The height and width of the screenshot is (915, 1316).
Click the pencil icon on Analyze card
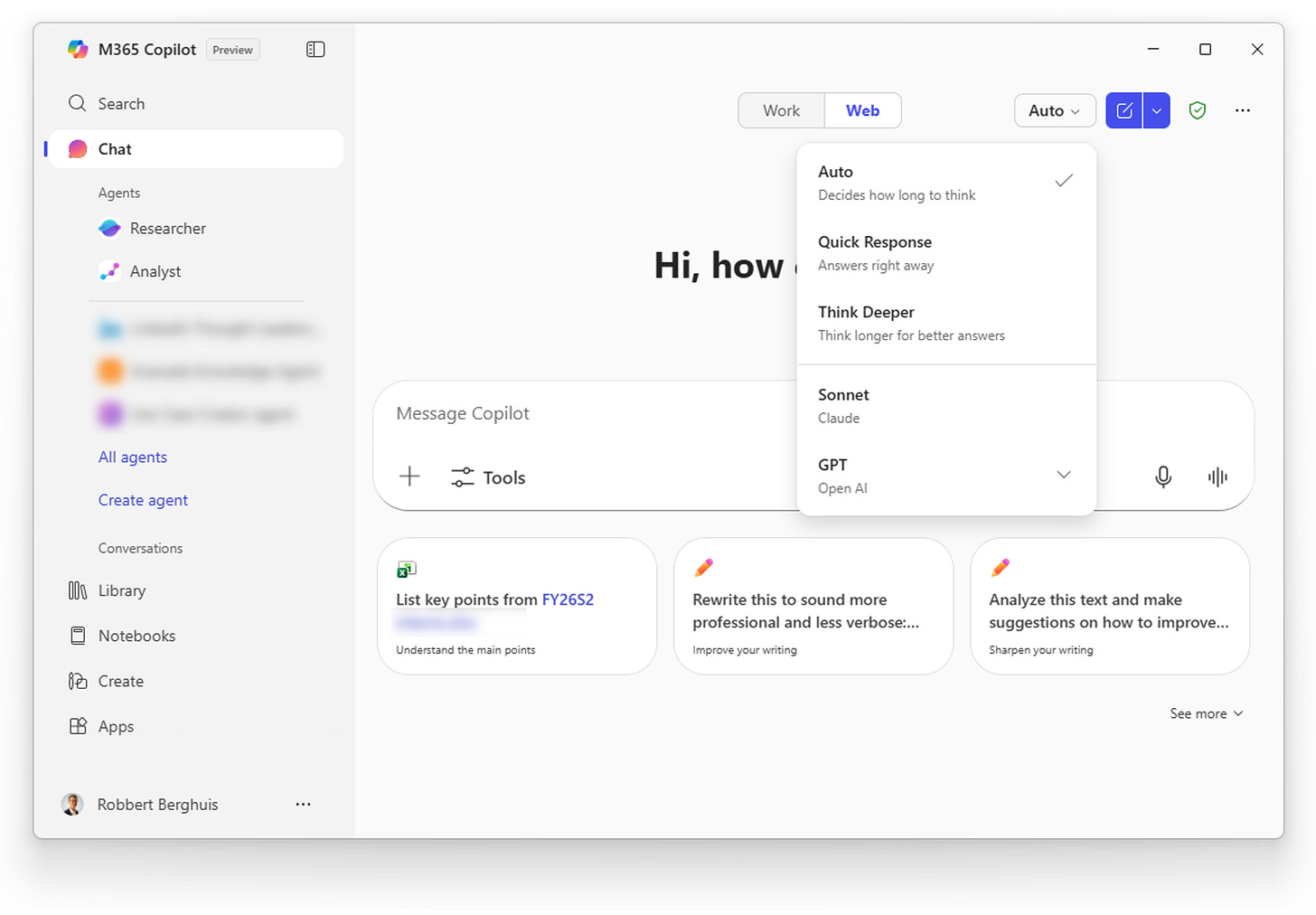click(1000, 568)
